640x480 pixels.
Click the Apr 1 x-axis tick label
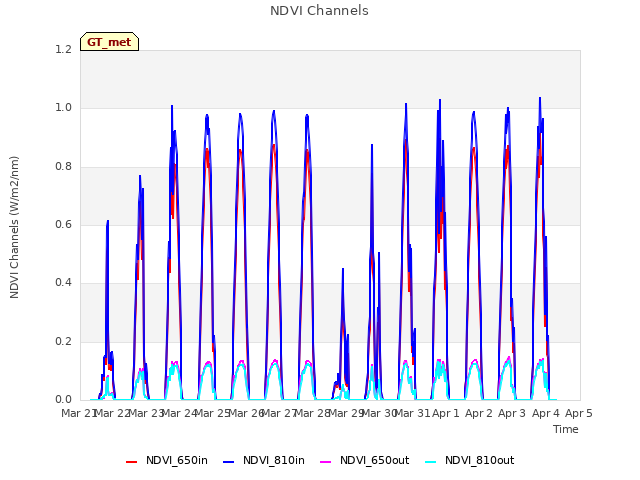click(x=446, y=413)
